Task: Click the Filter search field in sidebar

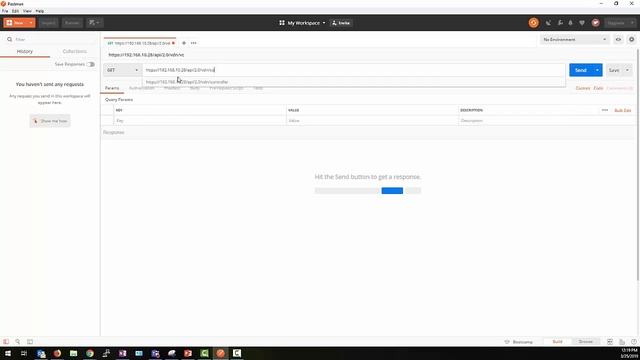Action: (50, 40)
